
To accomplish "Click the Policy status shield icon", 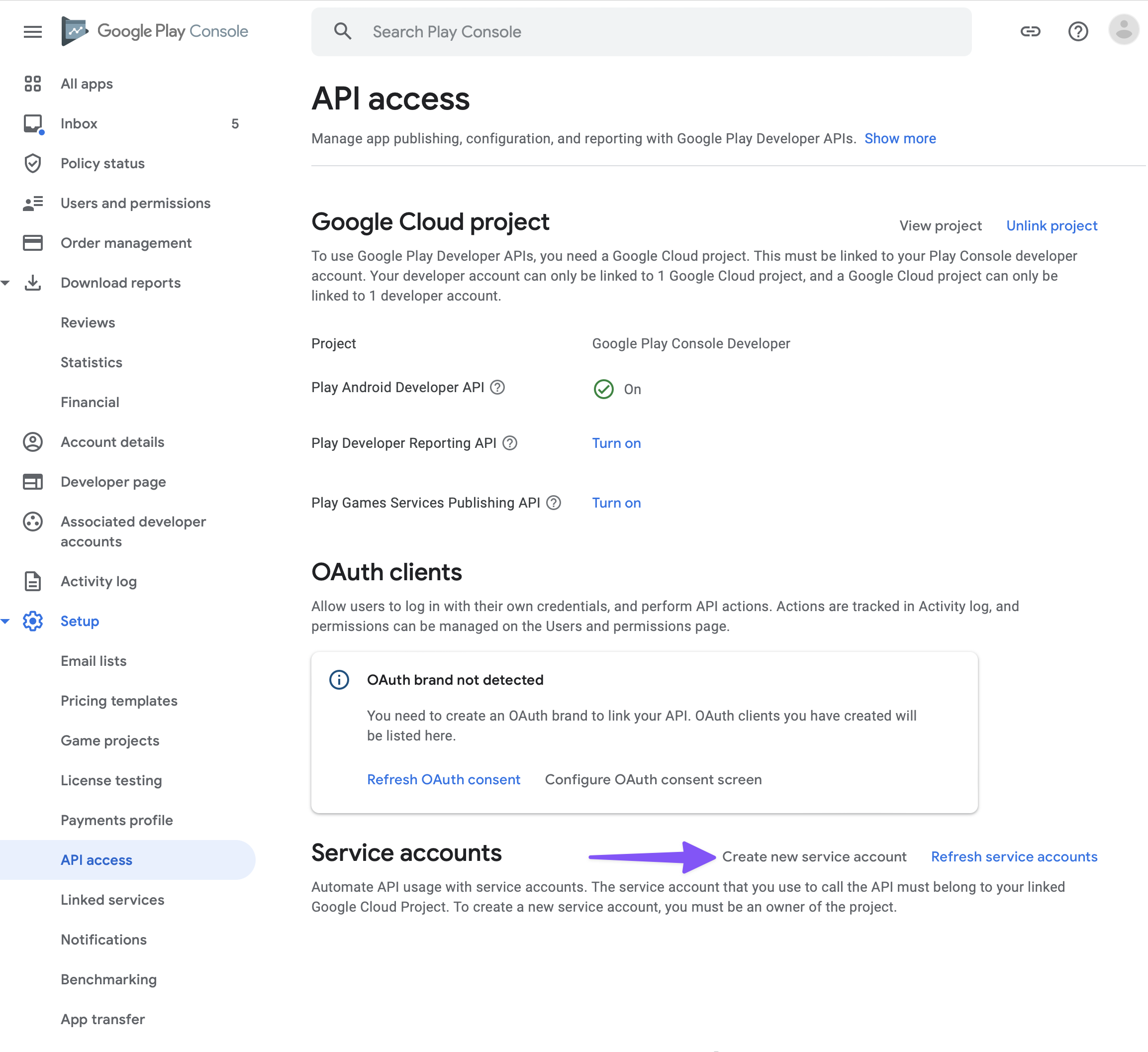I will click(32, 163).
